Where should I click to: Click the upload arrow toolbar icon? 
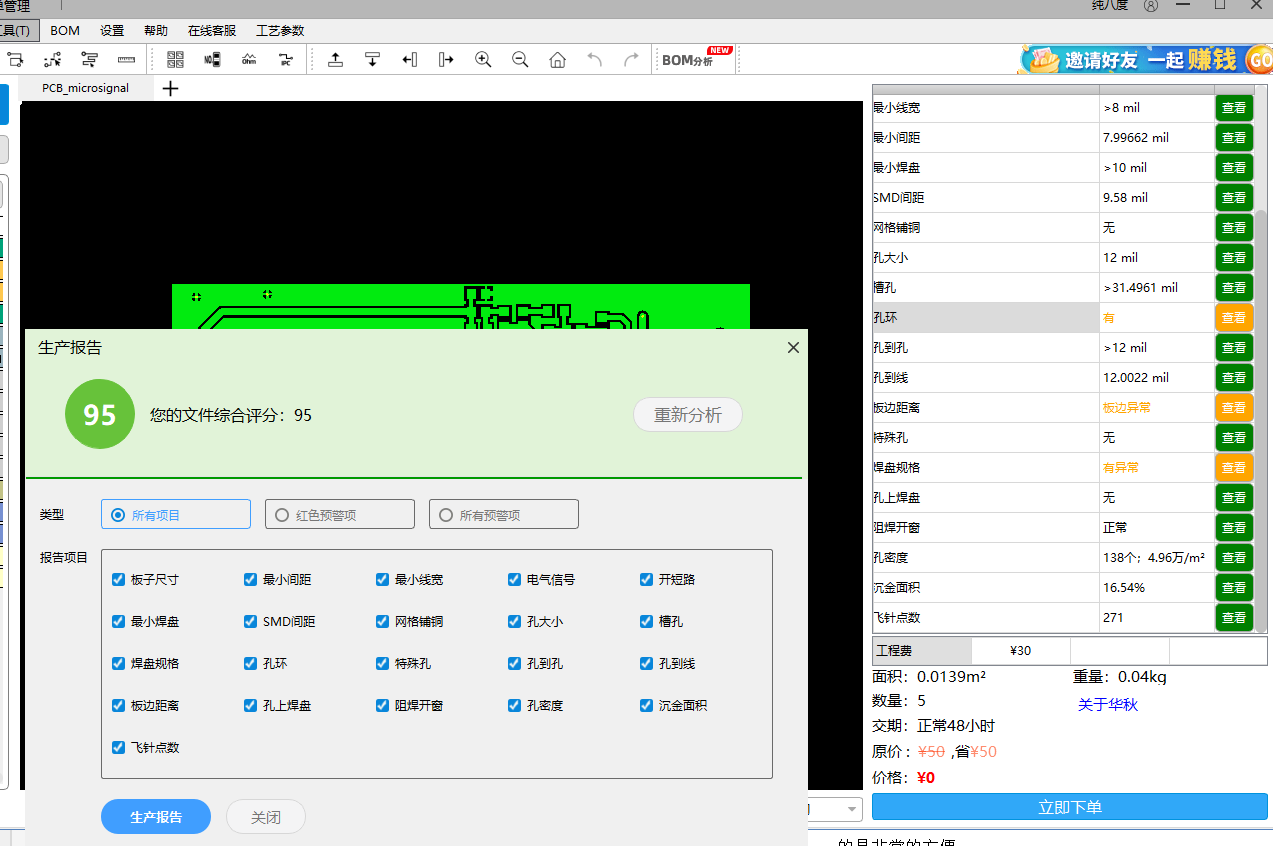click(x=335, y=60)
